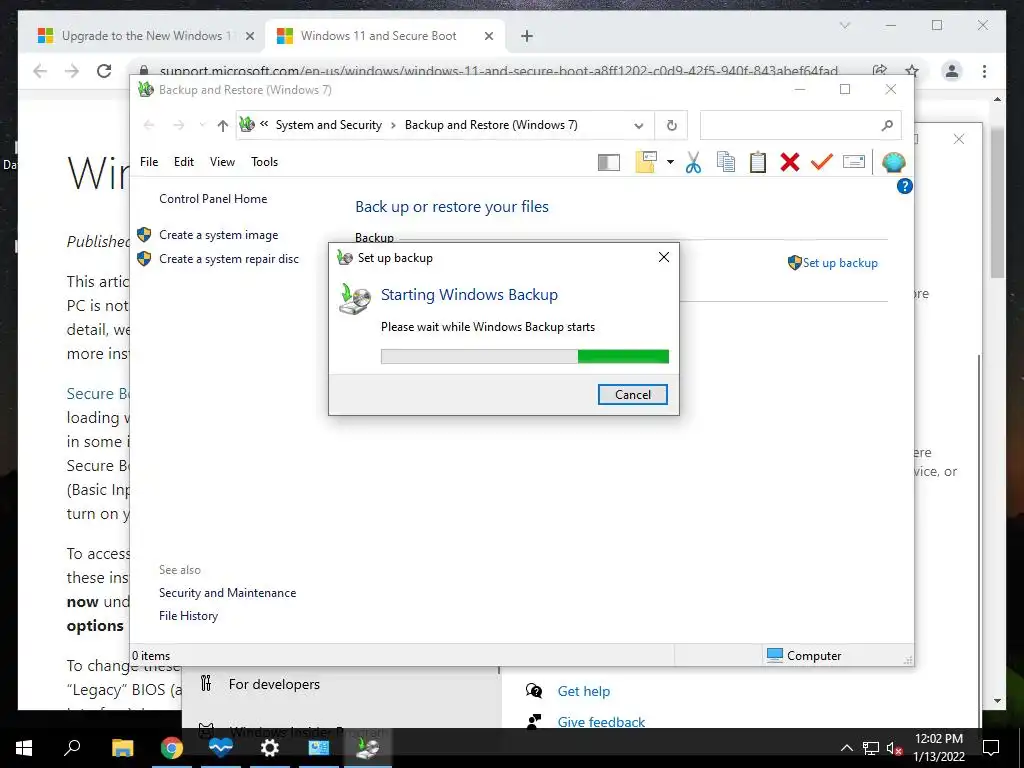Open Chrome from the taskbar

172,748
